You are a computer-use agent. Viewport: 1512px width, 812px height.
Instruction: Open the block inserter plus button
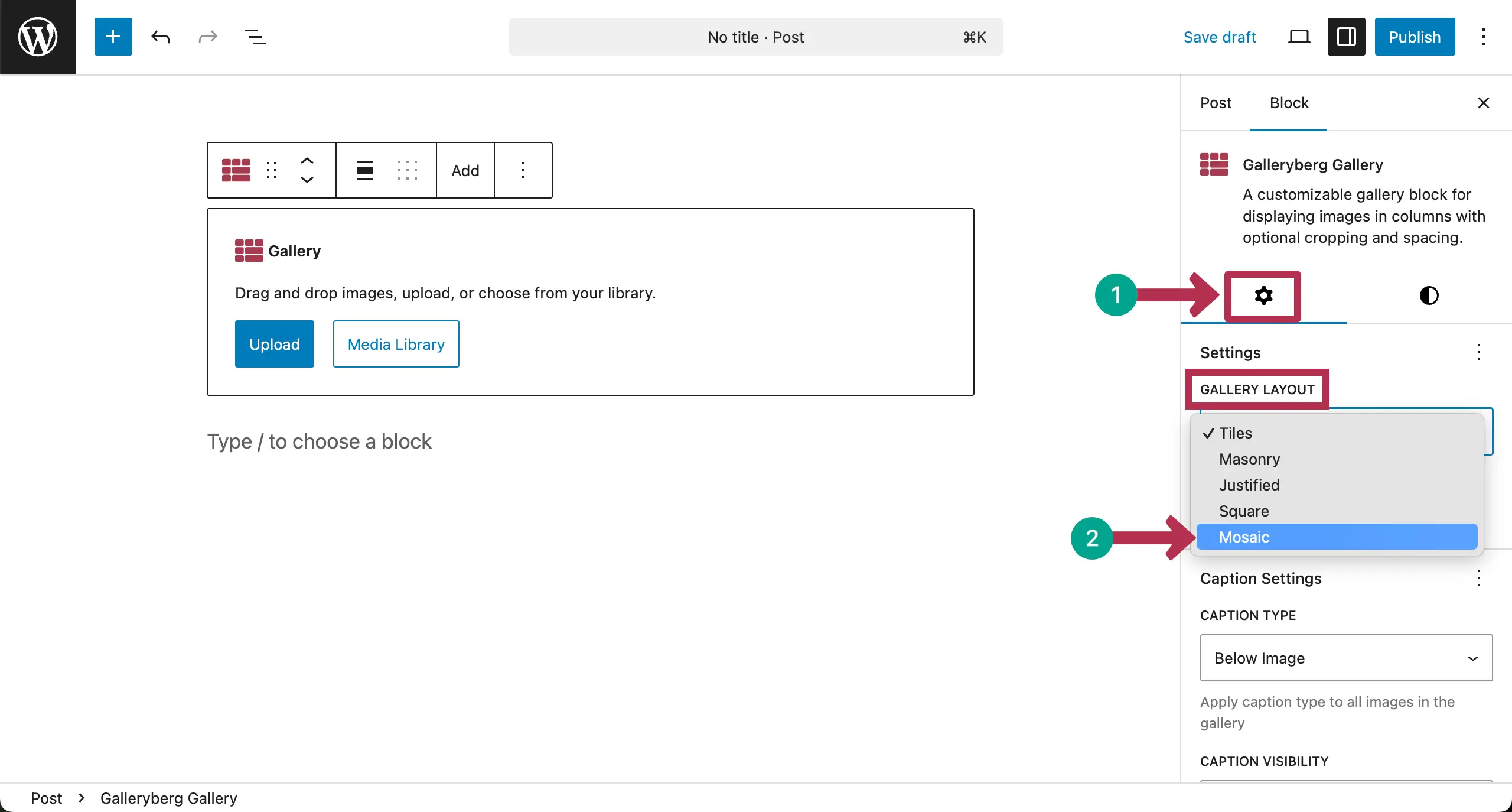113,37
